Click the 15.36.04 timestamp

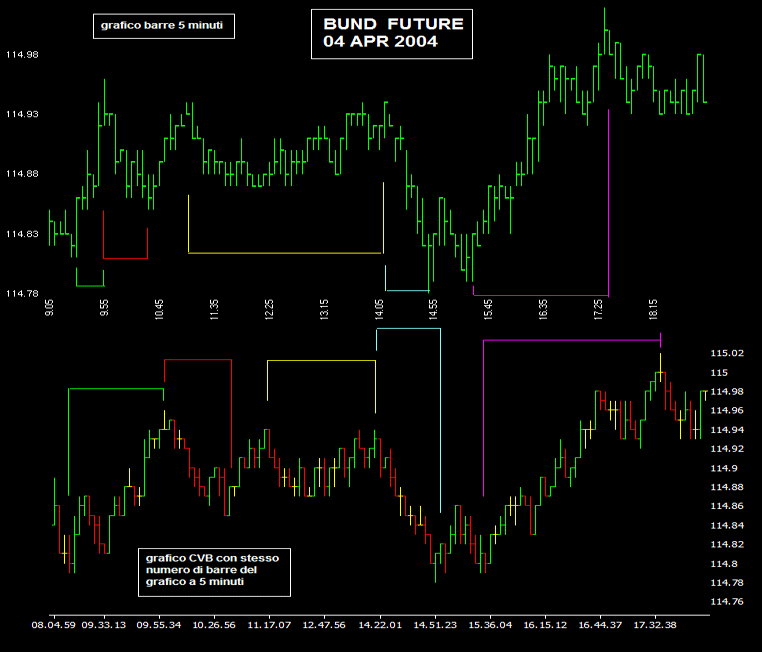tap(490, 625)
